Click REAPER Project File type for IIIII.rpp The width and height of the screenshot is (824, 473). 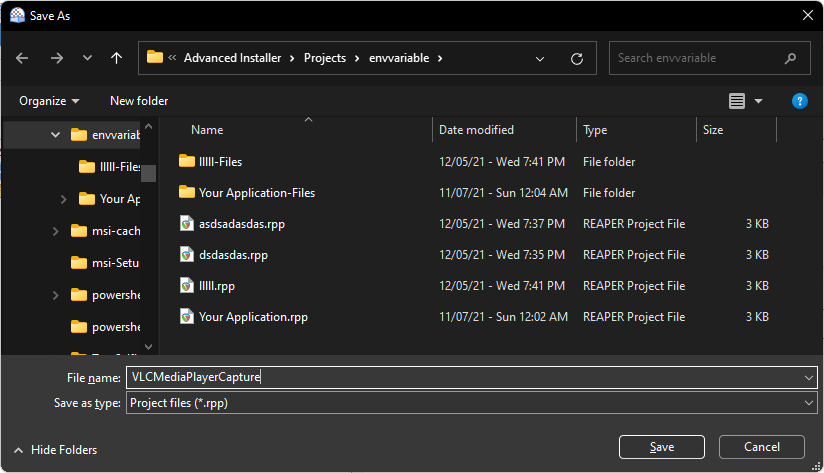coord(634,286)
